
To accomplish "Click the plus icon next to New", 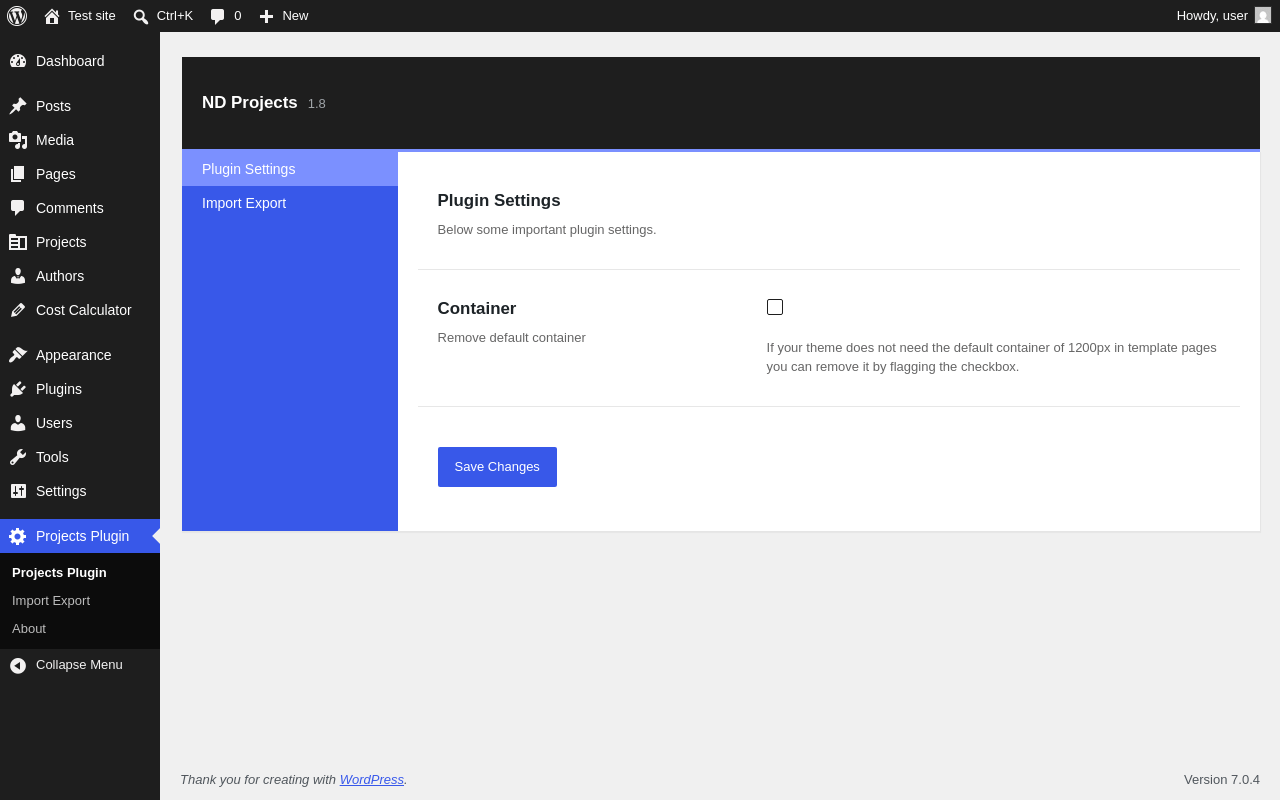I will [x=266, y=16].
